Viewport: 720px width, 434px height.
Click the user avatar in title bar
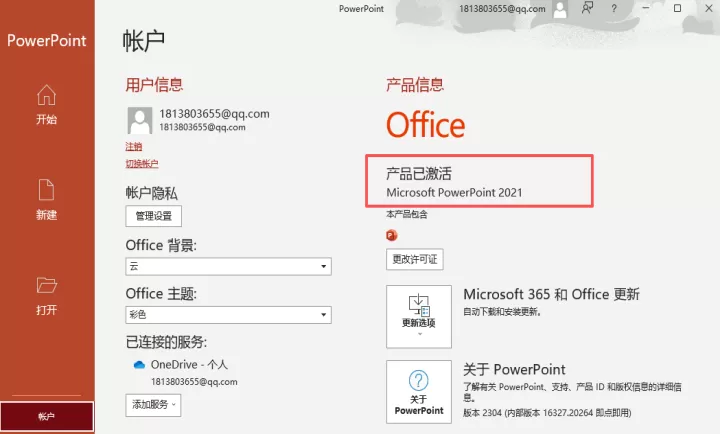pyautogui.click(x=560, y=9)
